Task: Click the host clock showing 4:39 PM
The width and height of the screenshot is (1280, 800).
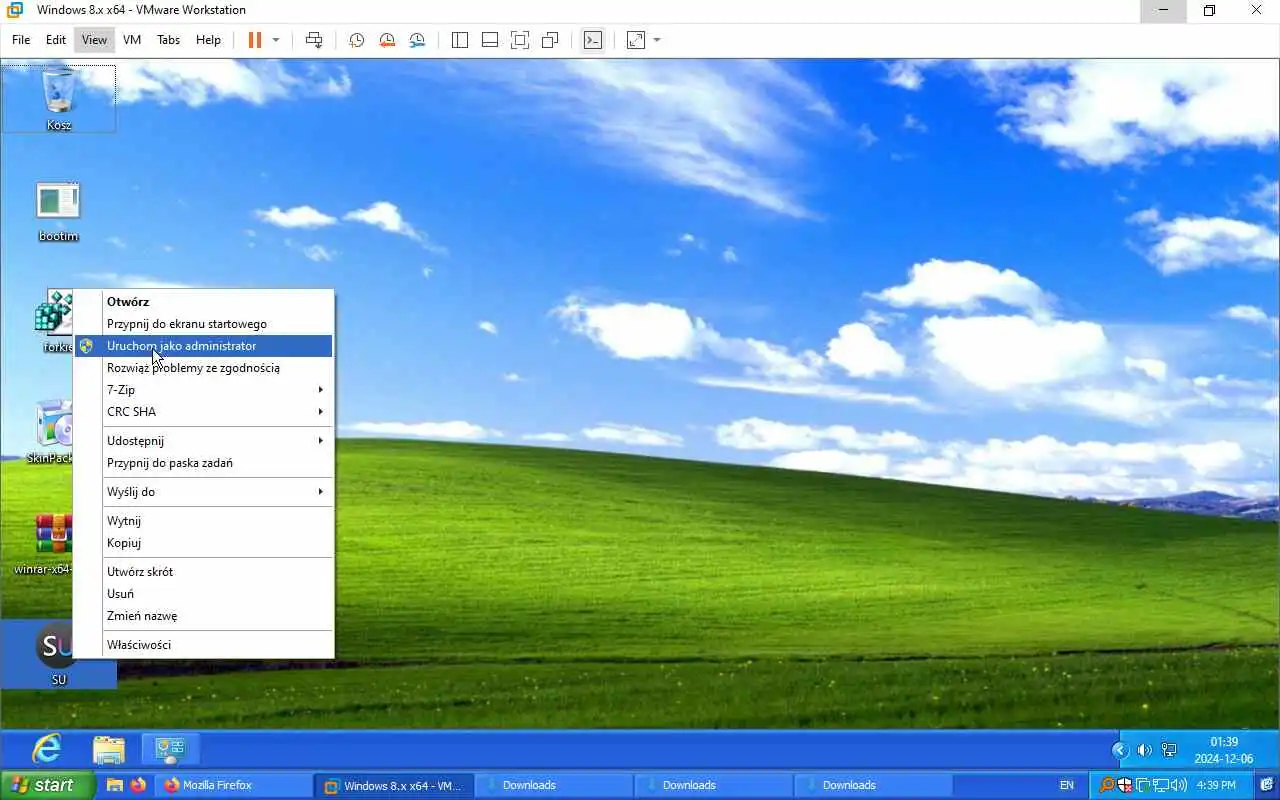Action: pyautogui.click(x=1216, y=785)
